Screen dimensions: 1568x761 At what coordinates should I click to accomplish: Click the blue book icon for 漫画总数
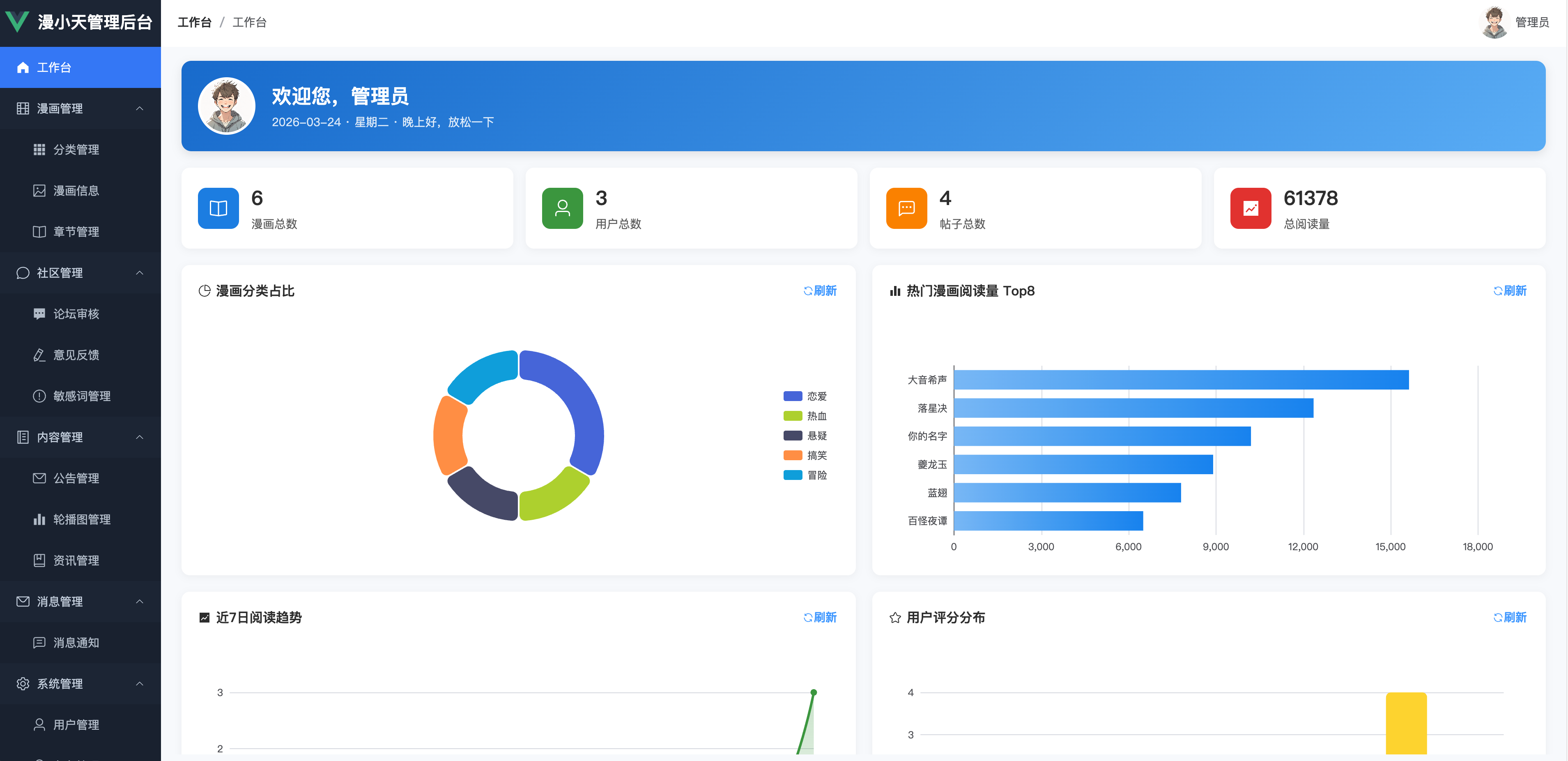pyautogui.click(x=218, y=208)
